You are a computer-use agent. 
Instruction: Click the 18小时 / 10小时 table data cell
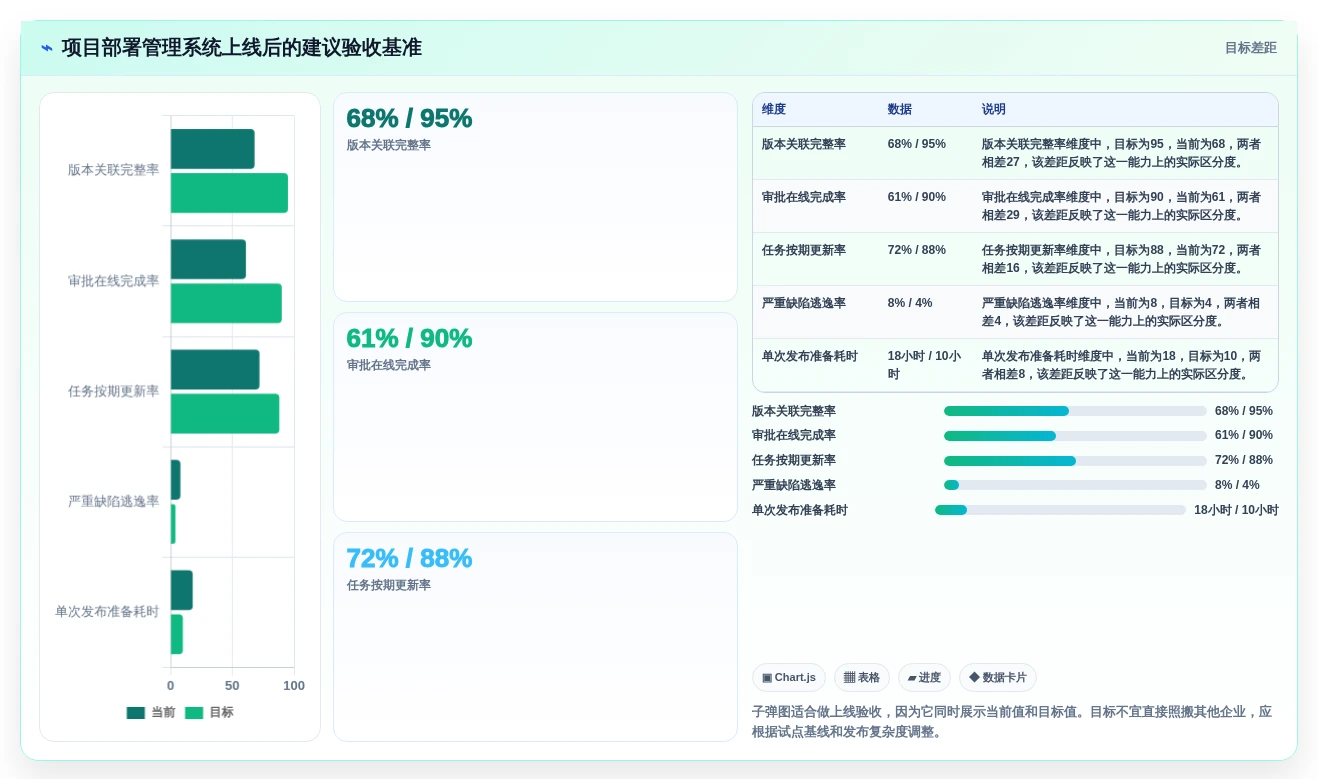pyautogui.click(x=925, y=365)
